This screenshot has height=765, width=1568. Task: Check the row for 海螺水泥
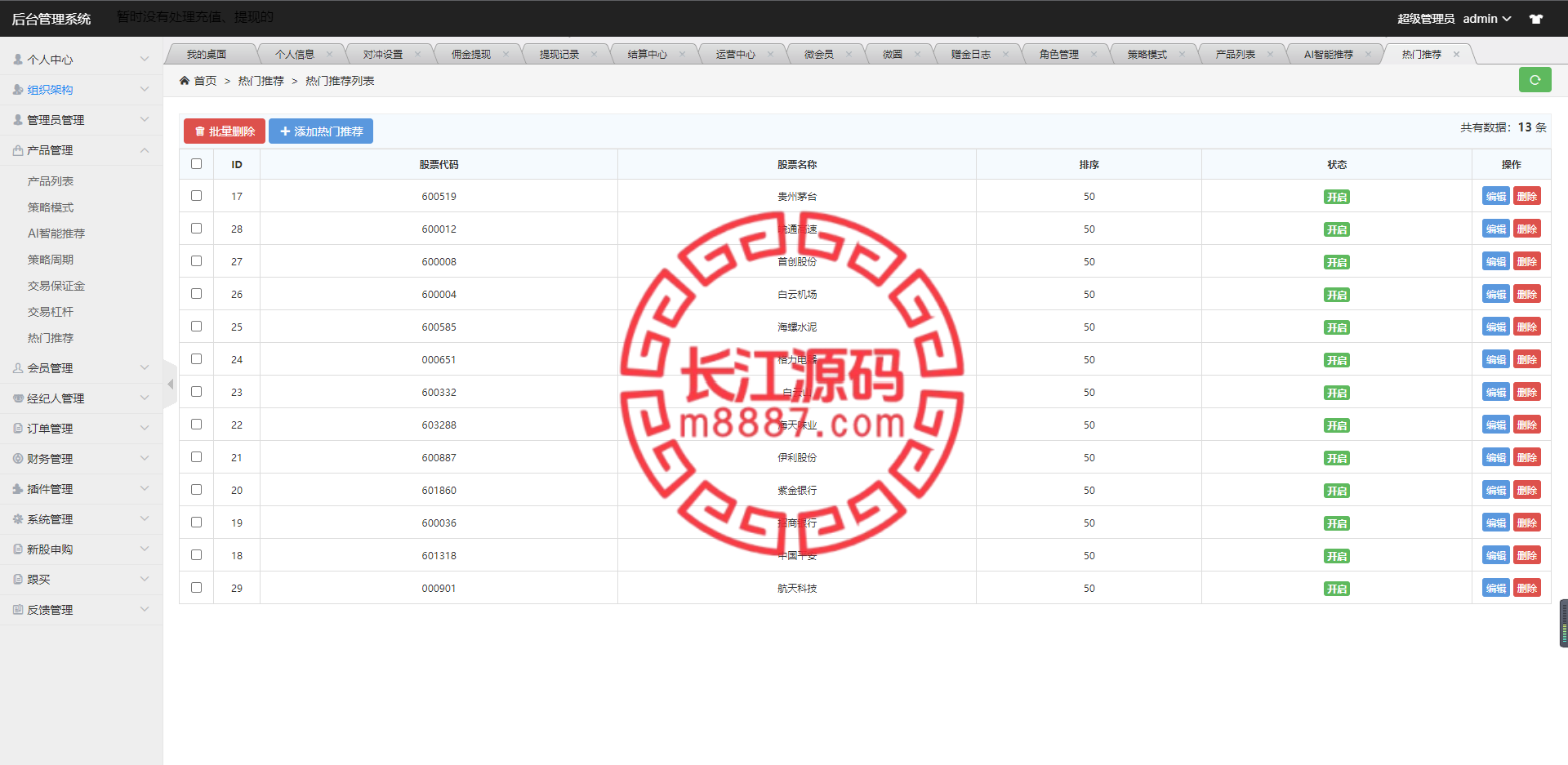(x=196, y=327)
